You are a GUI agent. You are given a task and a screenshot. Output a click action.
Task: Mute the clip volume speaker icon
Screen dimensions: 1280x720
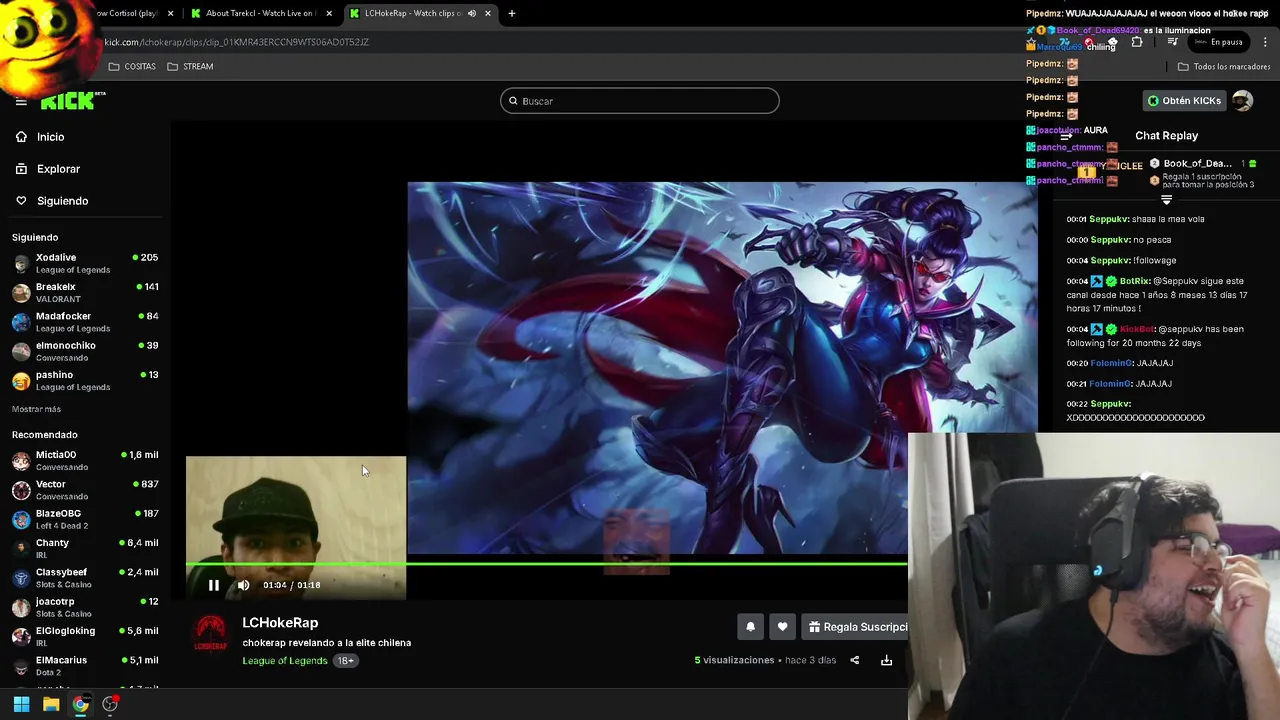coord(243,585)
